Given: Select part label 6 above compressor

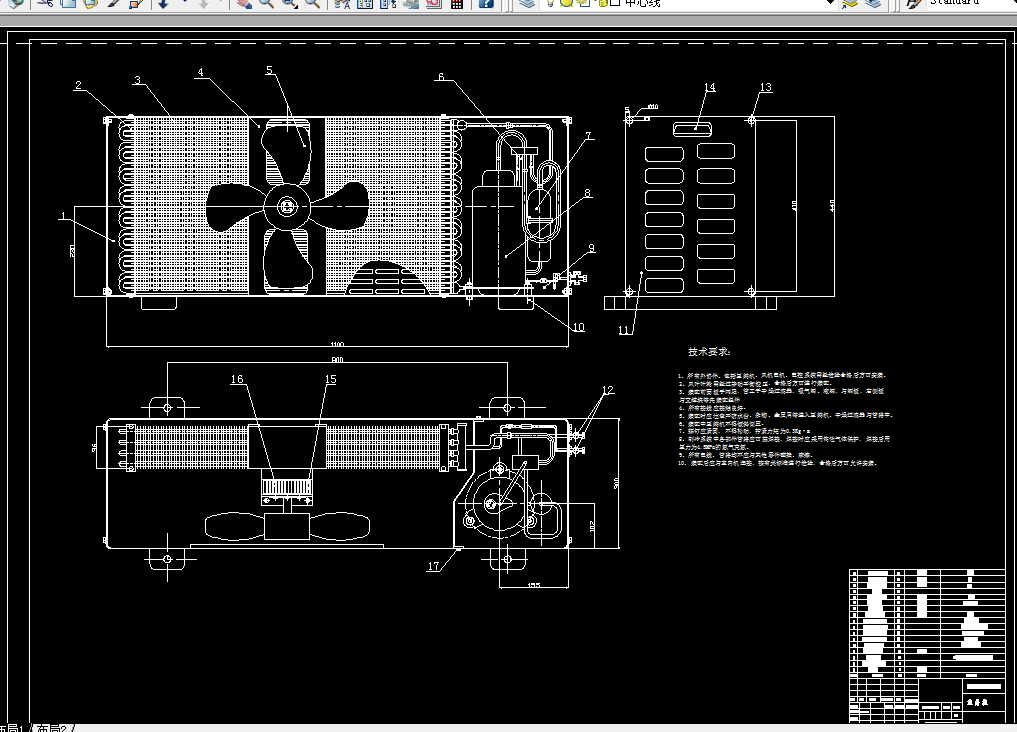Looking at the screenshot, I should (x=441, y=77).
